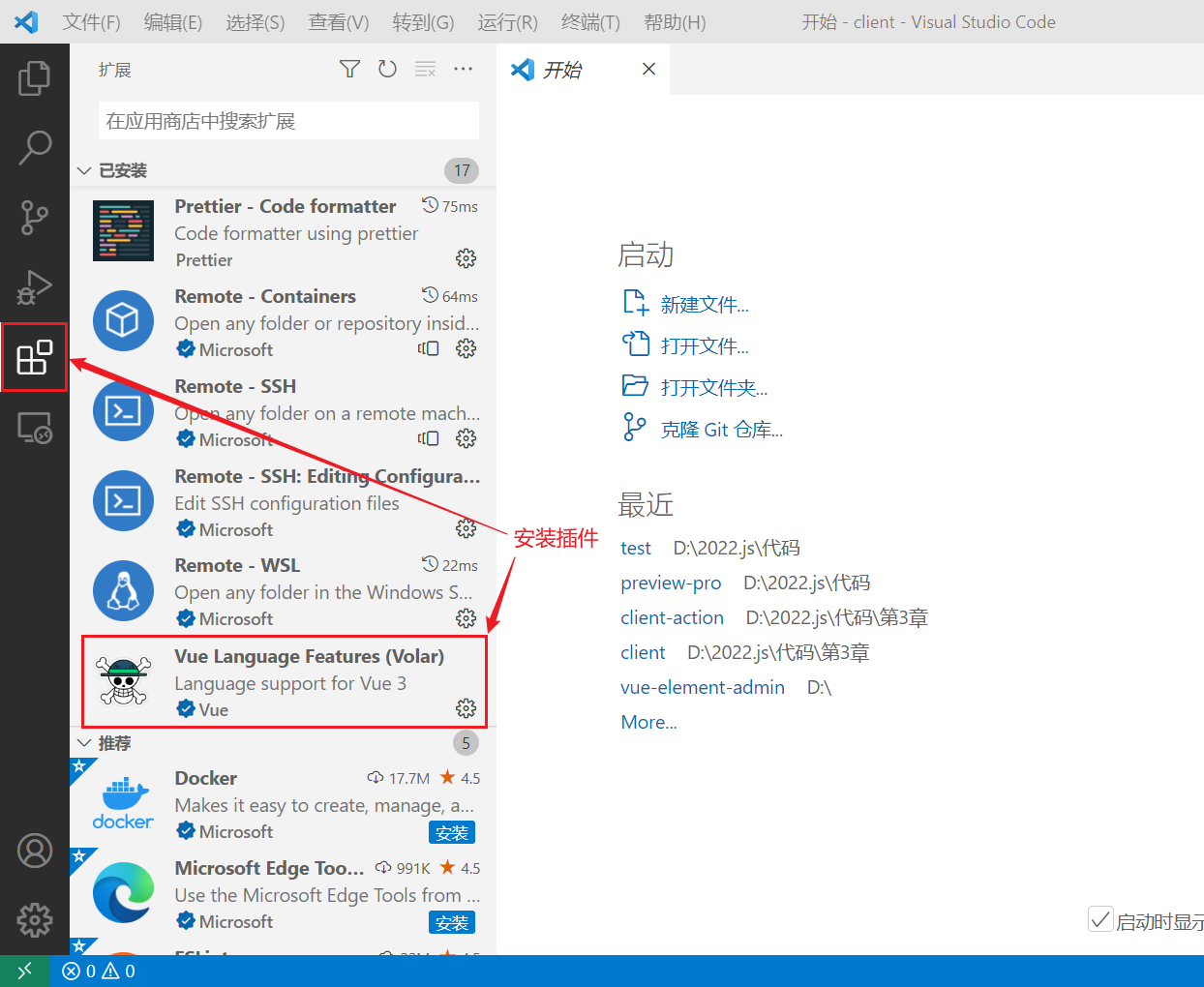
Task: Collapse the 已安装 section
Action: click(84, 170)
